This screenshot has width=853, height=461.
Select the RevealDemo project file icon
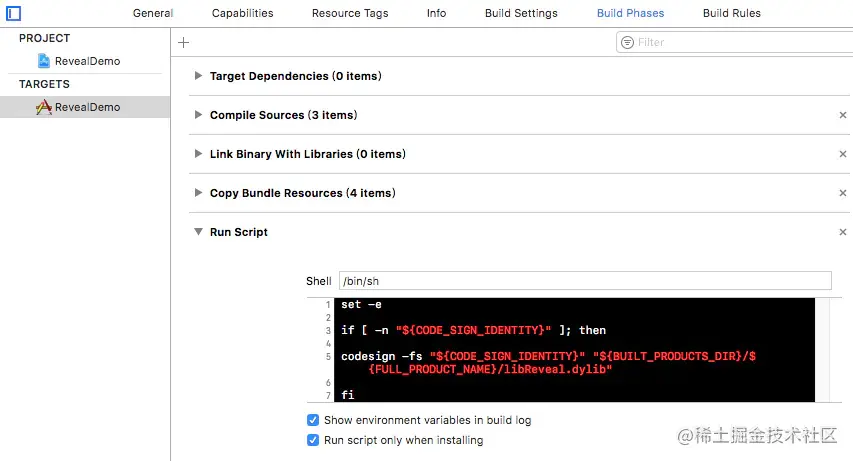[44, 61]
